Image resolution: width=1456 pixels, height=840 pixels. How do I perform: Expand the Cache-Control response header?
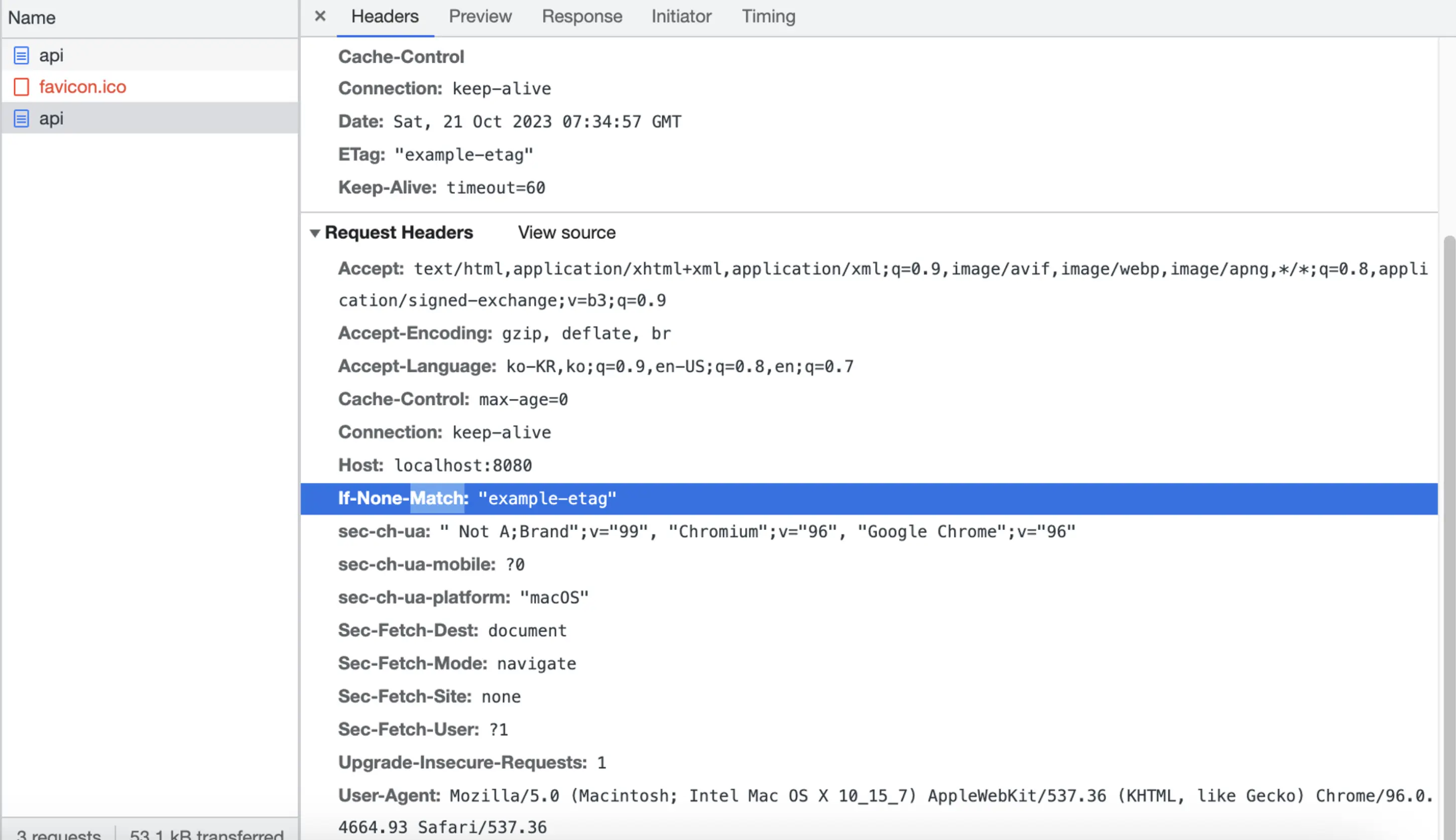[401, 56]
